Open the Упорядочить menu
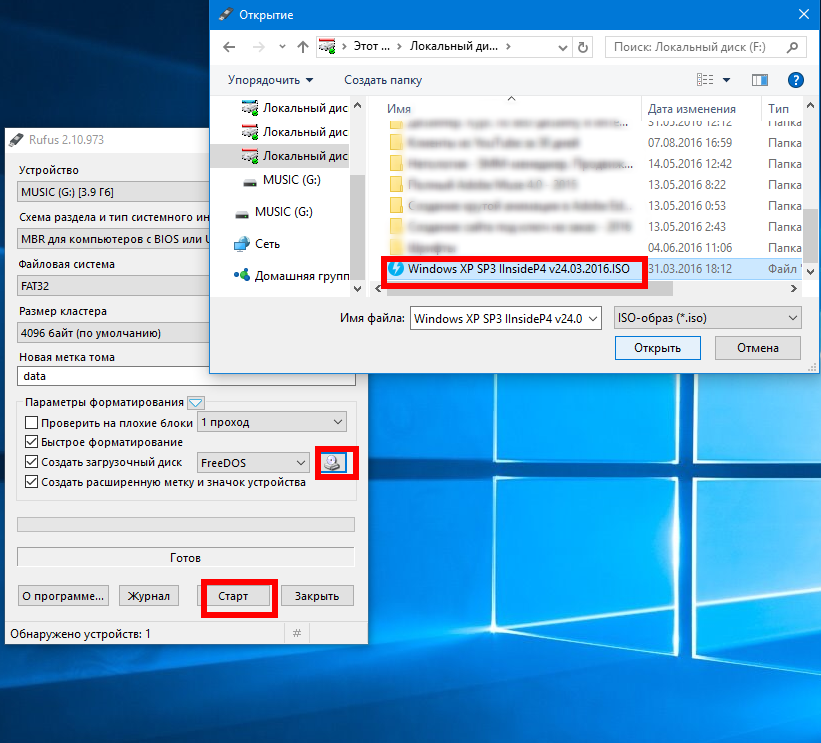This screenshot has width=821, height=743. (x=270, y=80)
